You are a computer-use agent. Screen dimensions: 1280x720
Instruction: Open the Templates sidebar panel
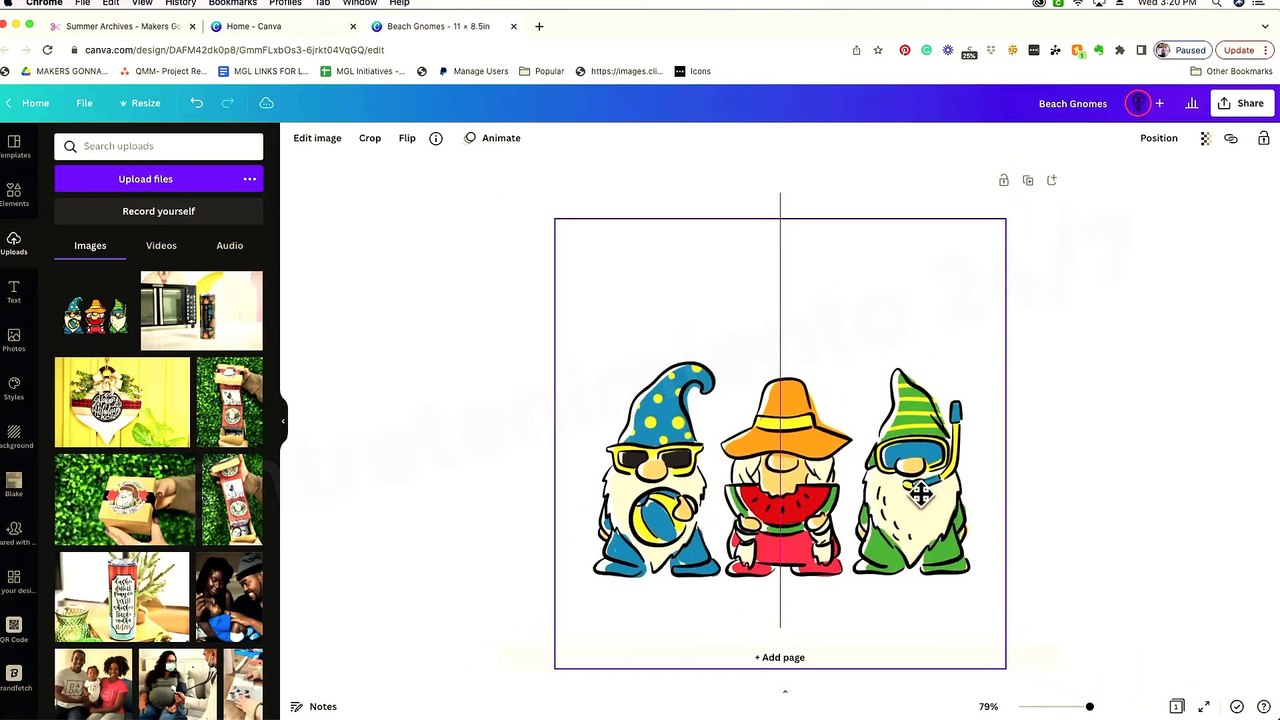click(x=13, y=146)
